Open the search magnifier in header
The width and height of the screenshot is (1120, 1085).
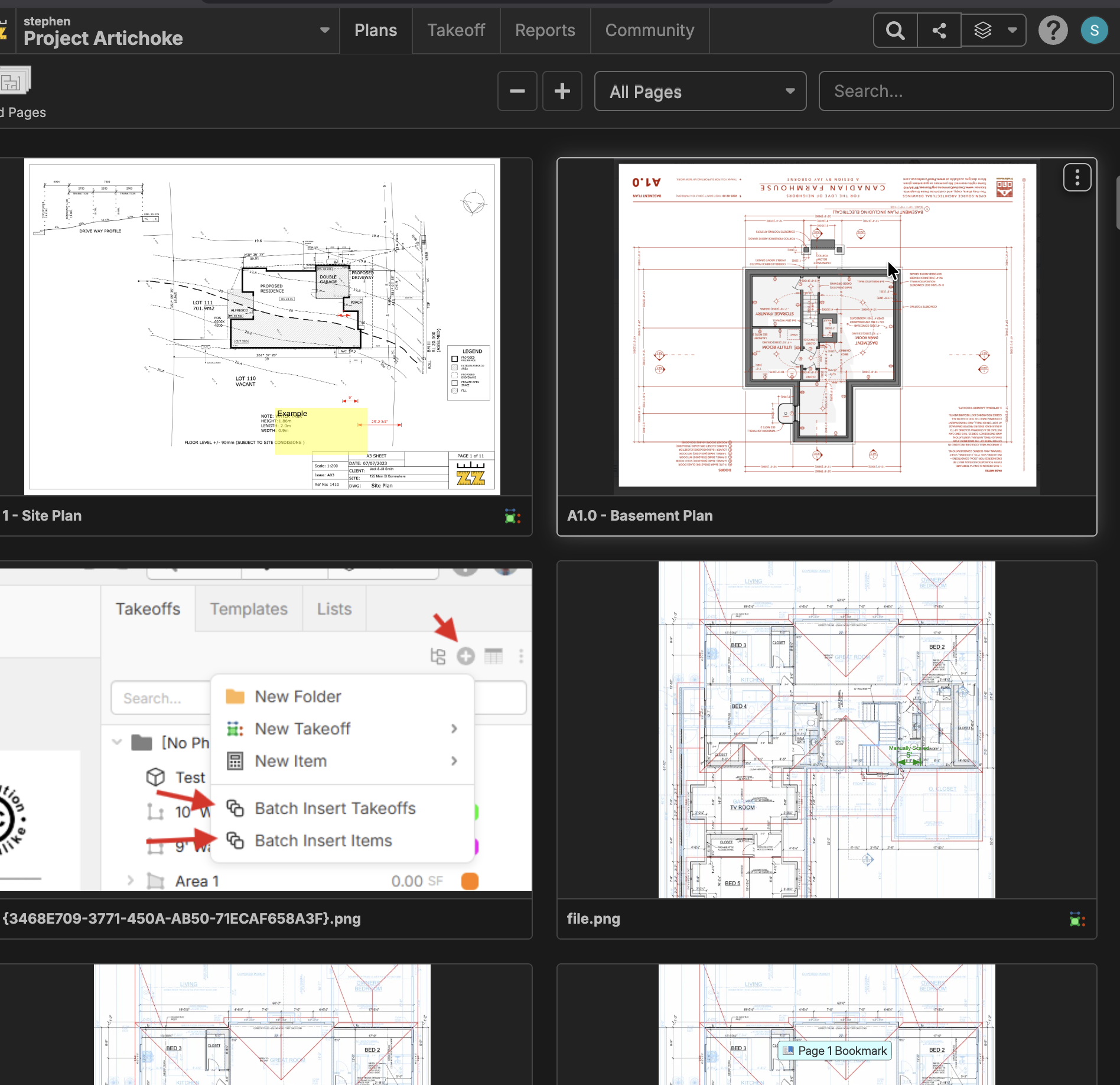(x=896, y=31)
